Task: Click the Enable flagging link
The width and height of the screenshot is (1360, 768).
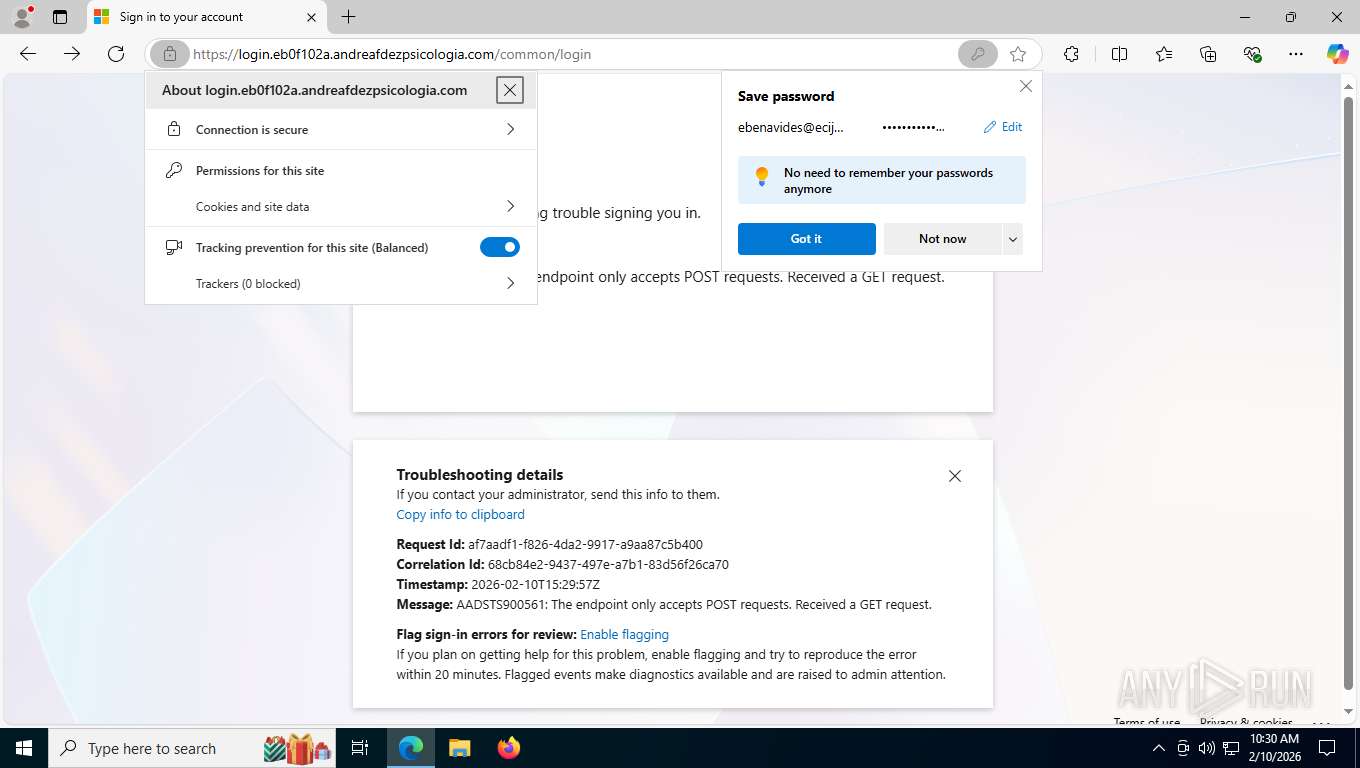Action: tap(624, 634)
